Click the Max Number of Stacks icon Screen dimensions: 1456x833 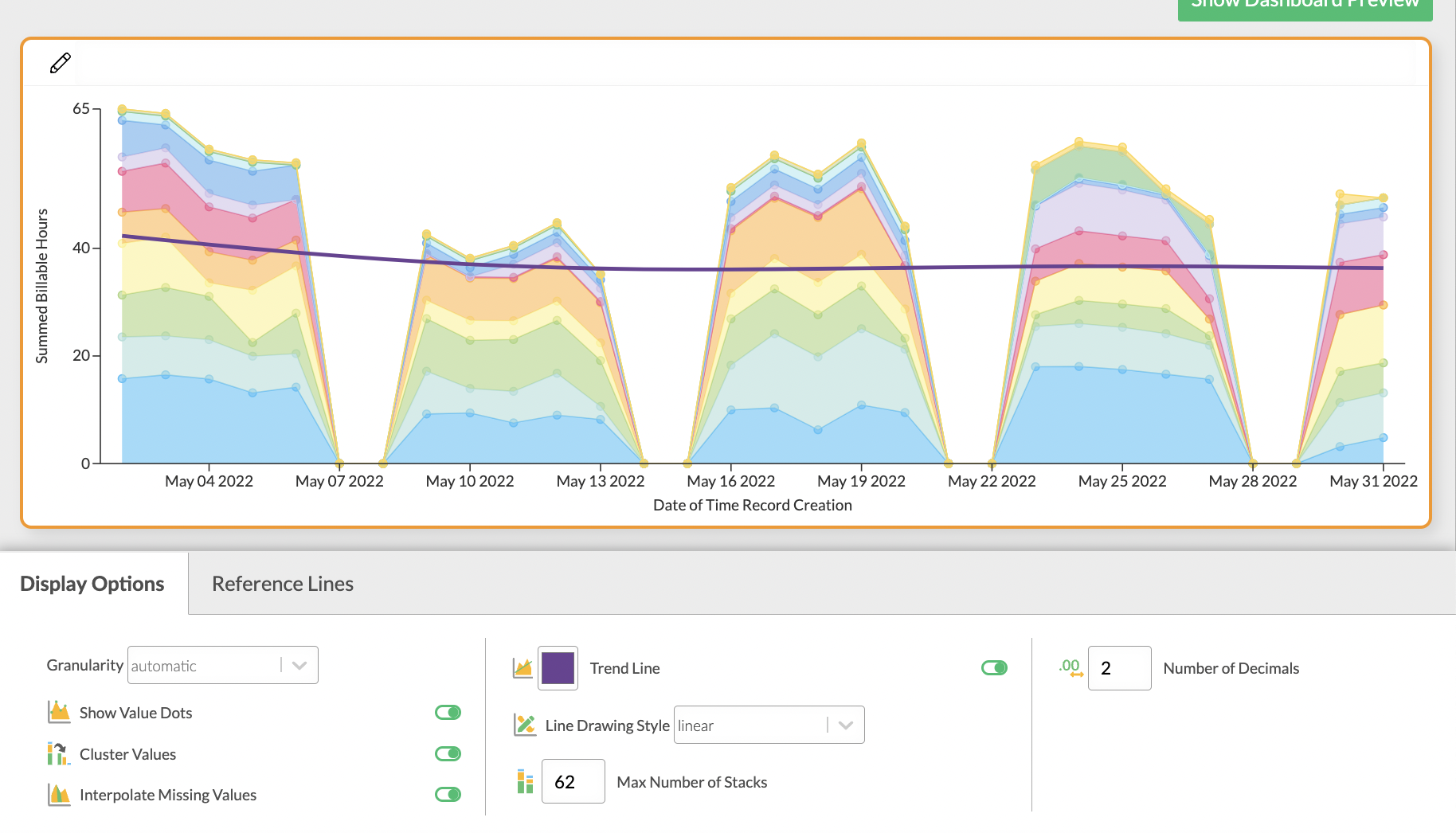pyautogui.click(x=523, y=781)
